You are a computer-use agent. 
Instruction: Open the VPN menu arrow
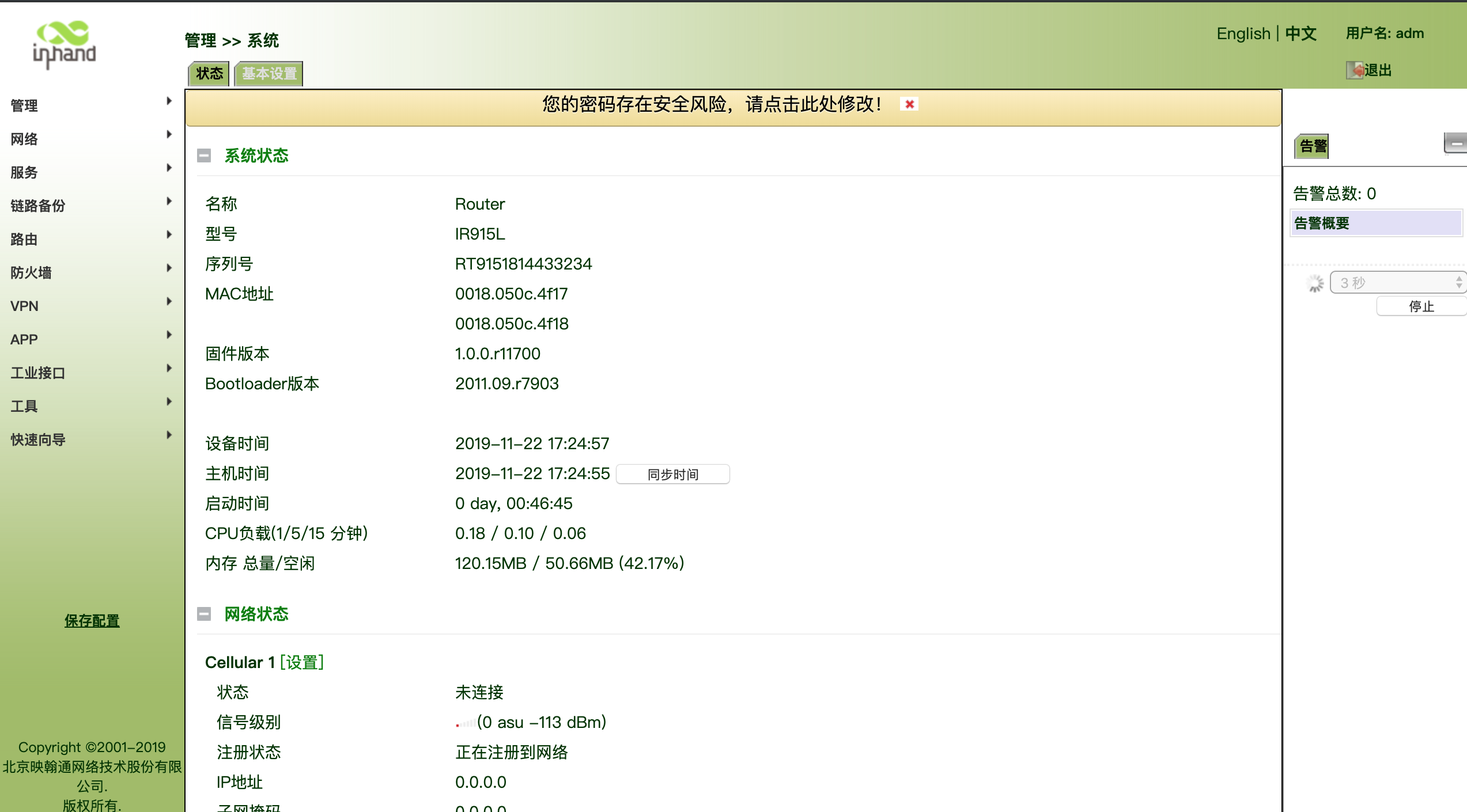169,301
